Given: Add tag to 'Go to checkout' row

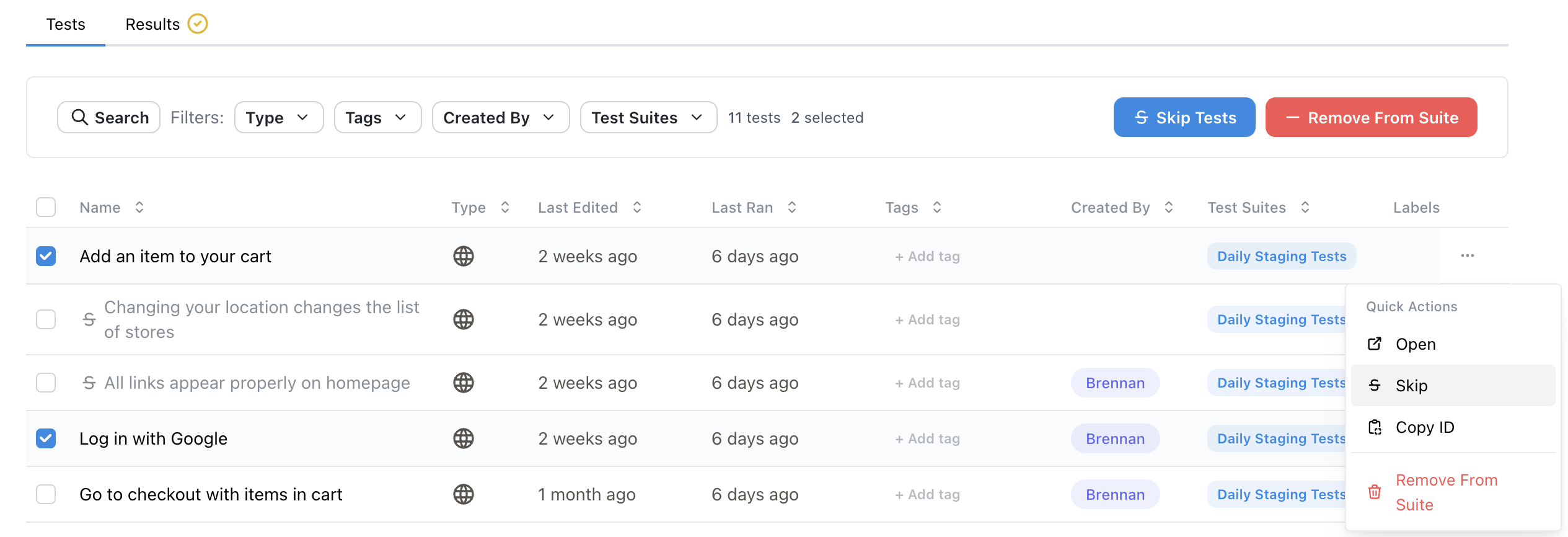Looking at the screenshot, I should (x=927, y=494).
